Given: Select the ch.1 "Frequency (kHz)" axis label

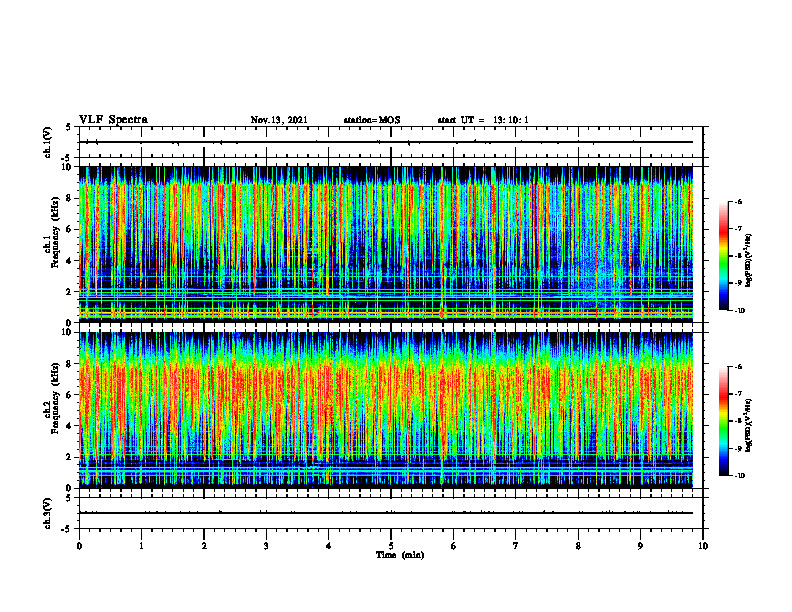Looking at the screenshot, I should [x=55, y=233].
